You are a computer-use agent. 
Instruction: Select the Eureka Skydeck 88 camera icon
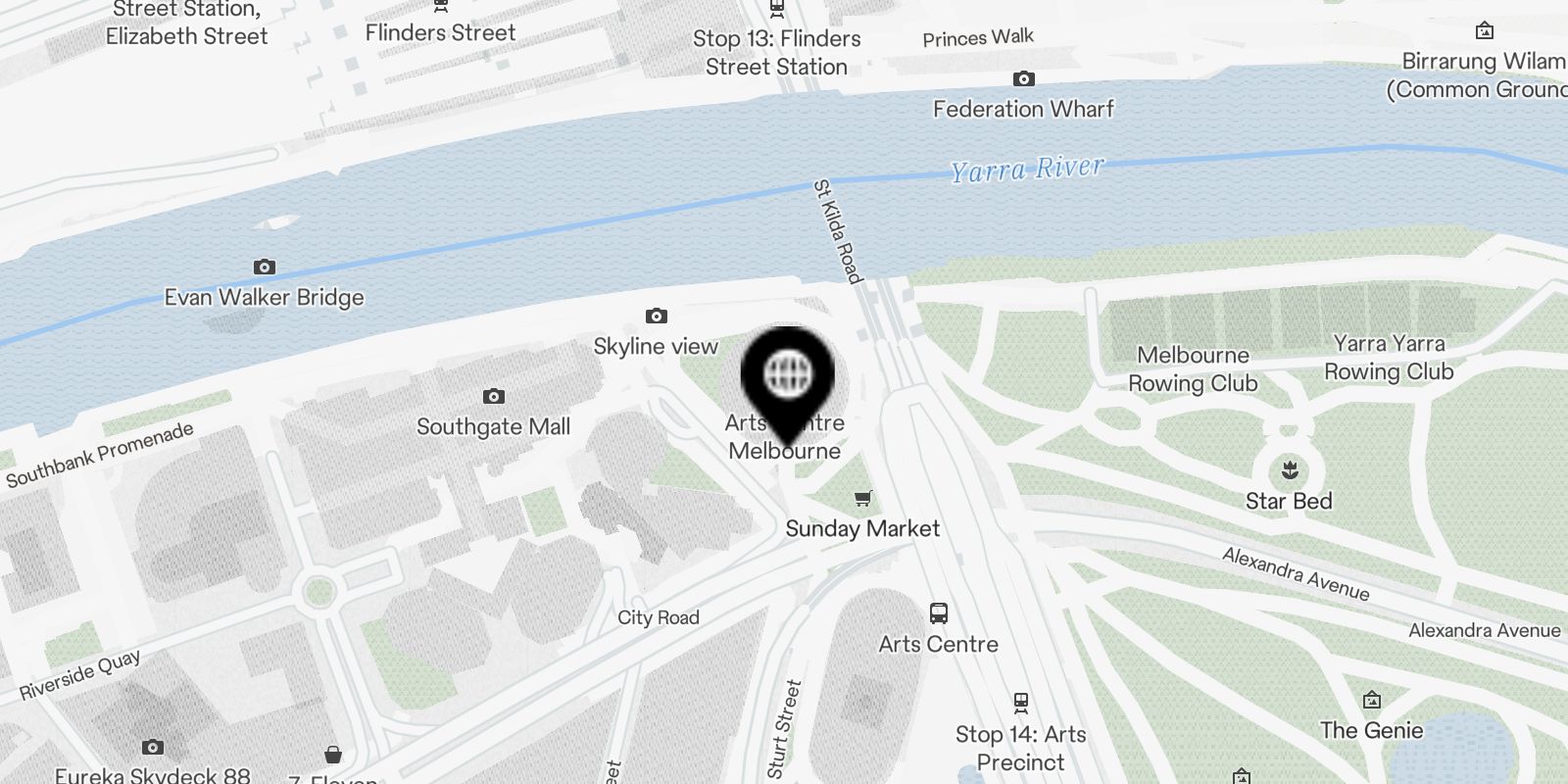pos(152,747)
